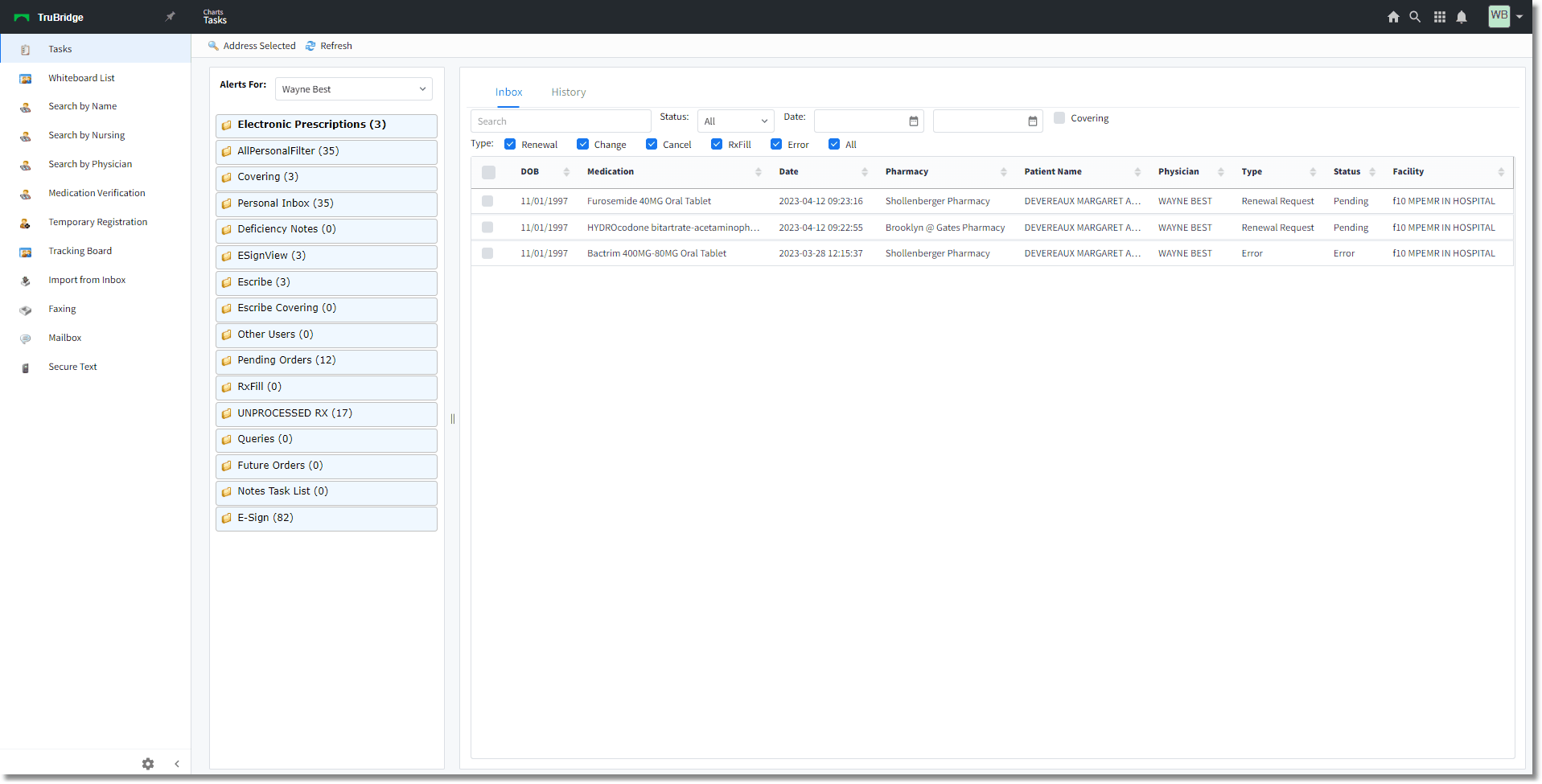Viewport: 1542px width, 784px height.
Task: Click the panel splitter handle
Action: (453, 419)
